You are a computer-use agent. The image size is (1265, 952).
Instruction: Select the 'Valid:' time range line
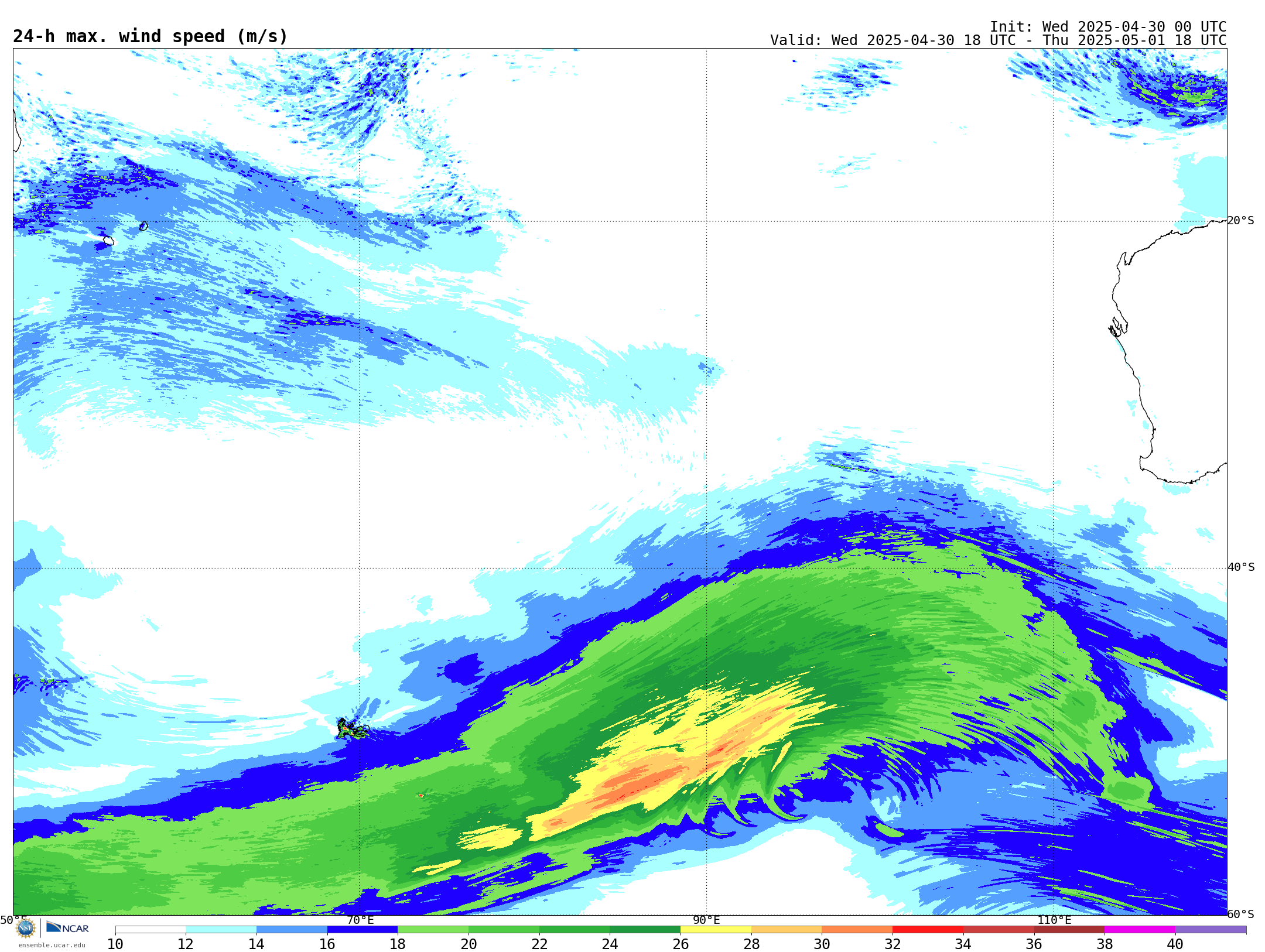tap(998, 40)
